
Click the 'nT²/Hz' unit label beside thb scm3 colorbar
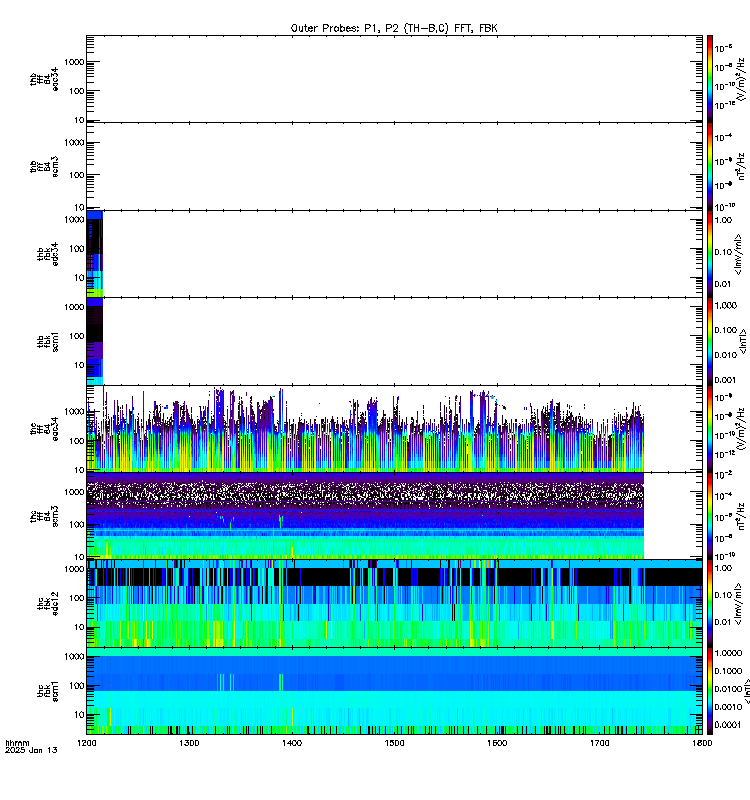point(741,166)
